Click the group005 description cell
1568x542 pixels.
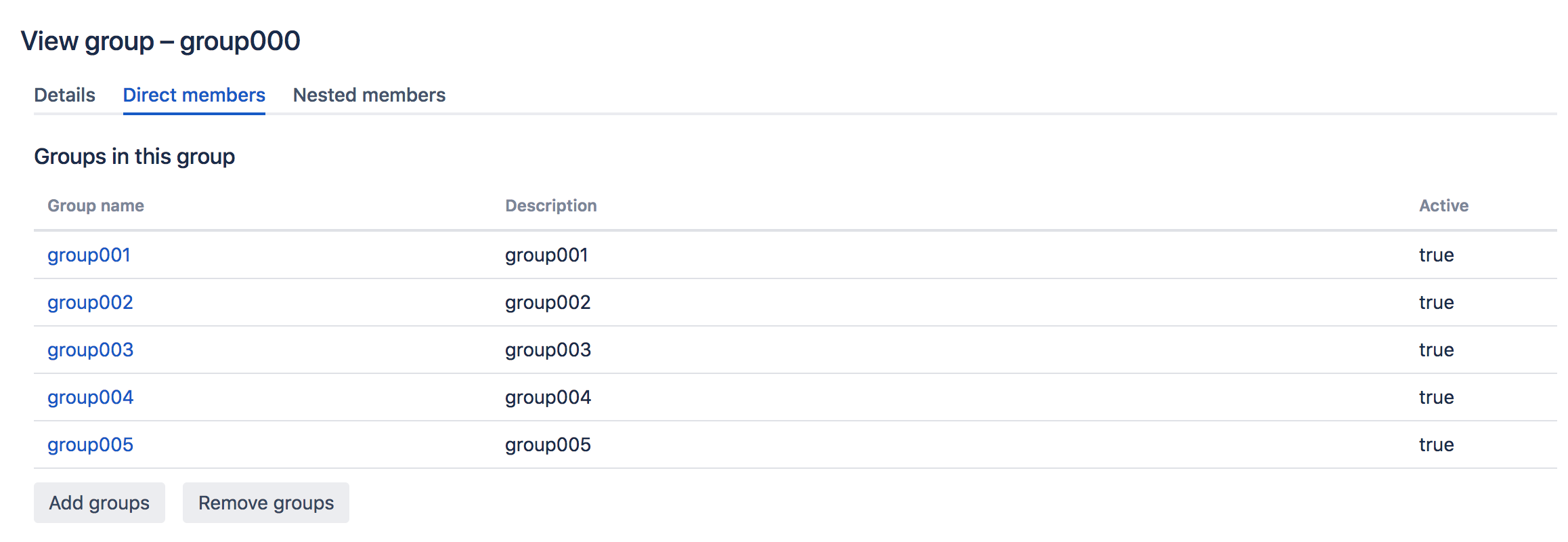click(548, 445)
